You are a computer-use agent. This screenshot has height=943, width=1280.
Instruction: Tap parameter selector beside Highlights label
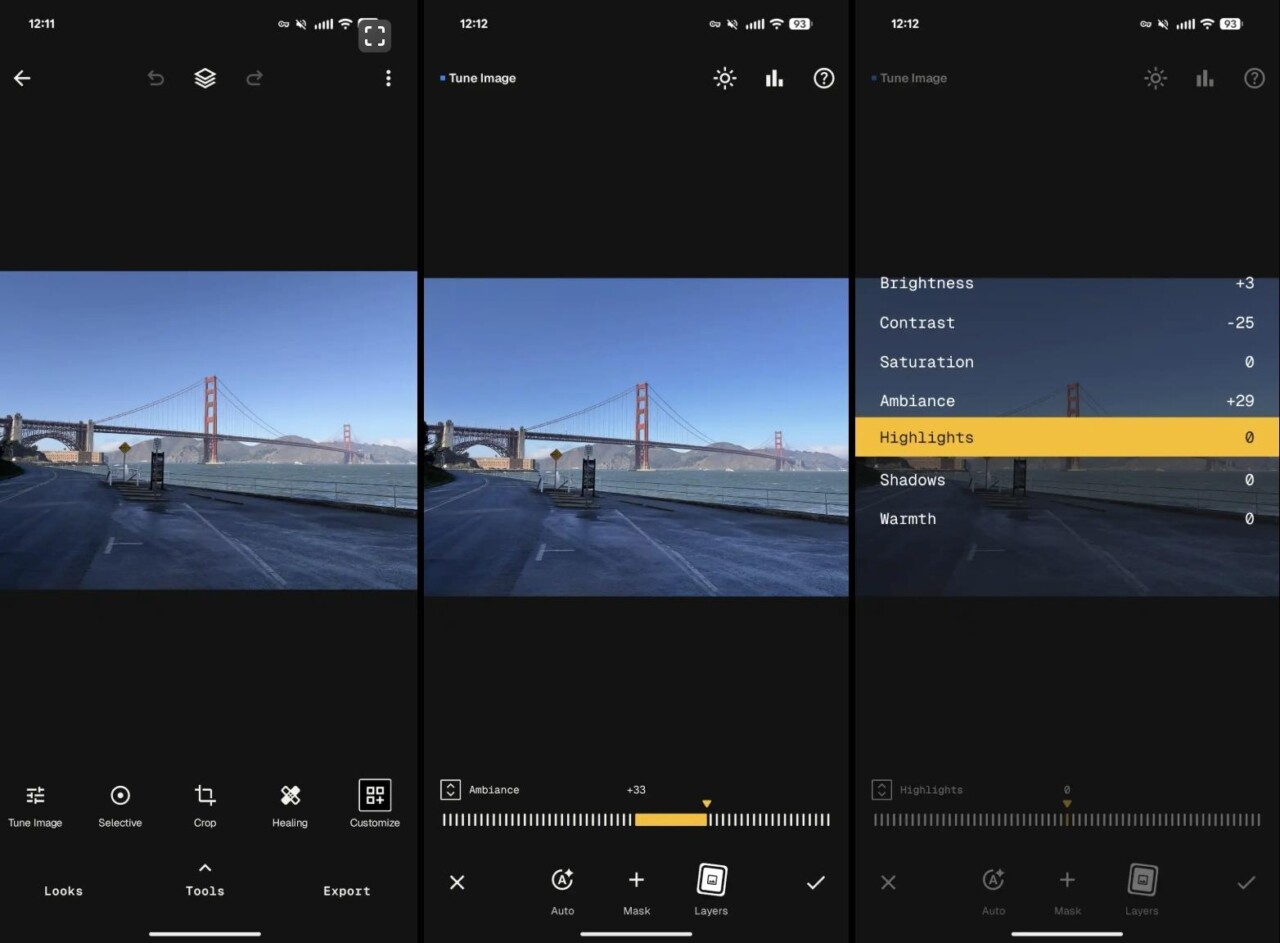pos(881,790)
